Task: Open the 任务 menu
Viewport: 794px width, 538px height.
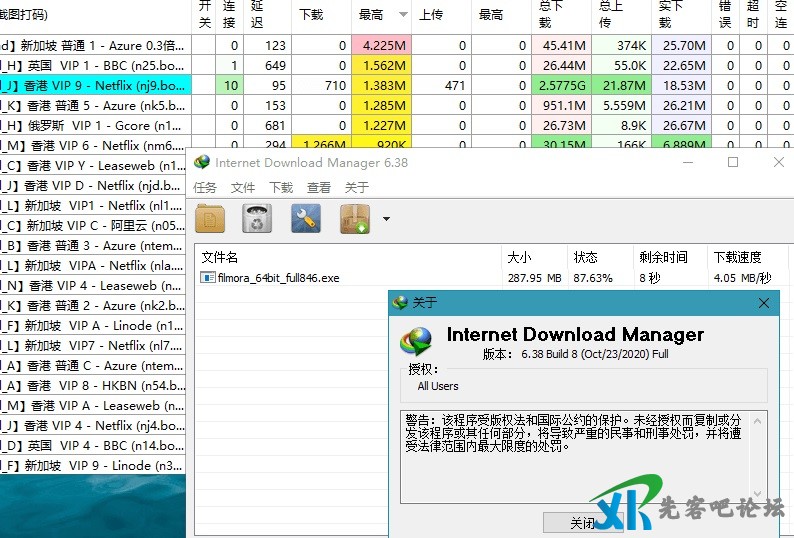Action: pos(205,187)
